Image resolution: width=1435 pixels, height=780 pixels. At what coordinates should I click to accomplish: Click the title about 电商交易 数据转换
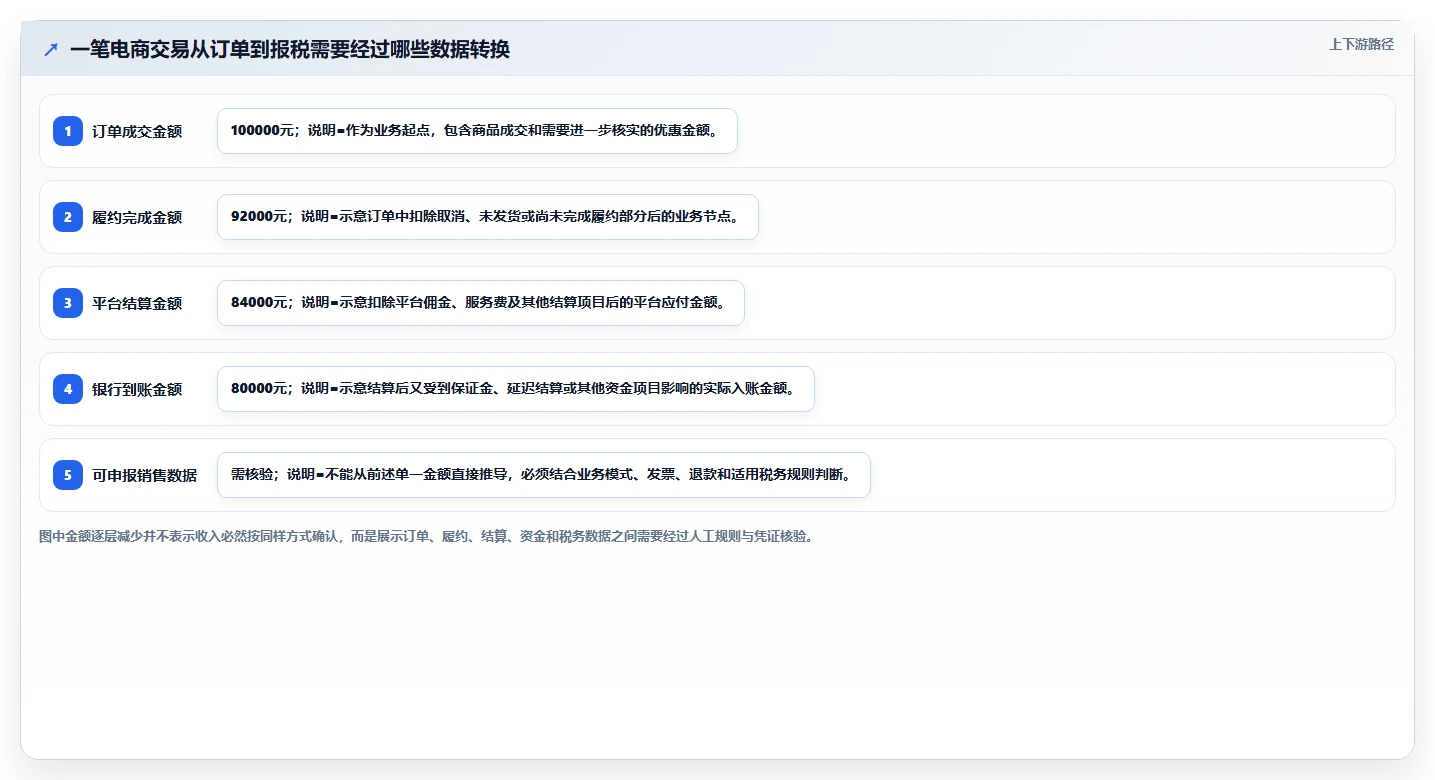coord(290,50)
